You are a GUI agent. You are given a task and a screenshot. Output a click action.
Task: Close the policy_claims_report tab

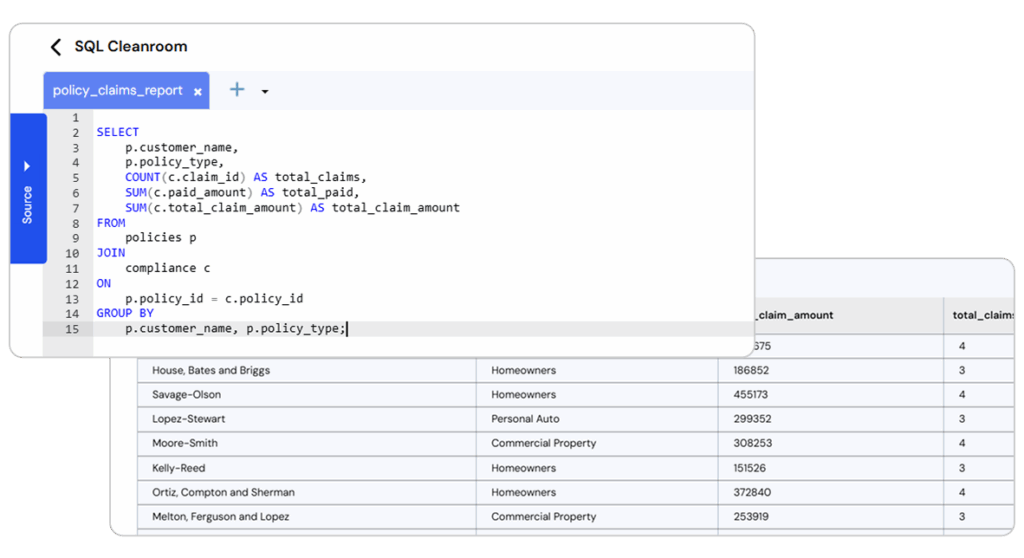198,91
